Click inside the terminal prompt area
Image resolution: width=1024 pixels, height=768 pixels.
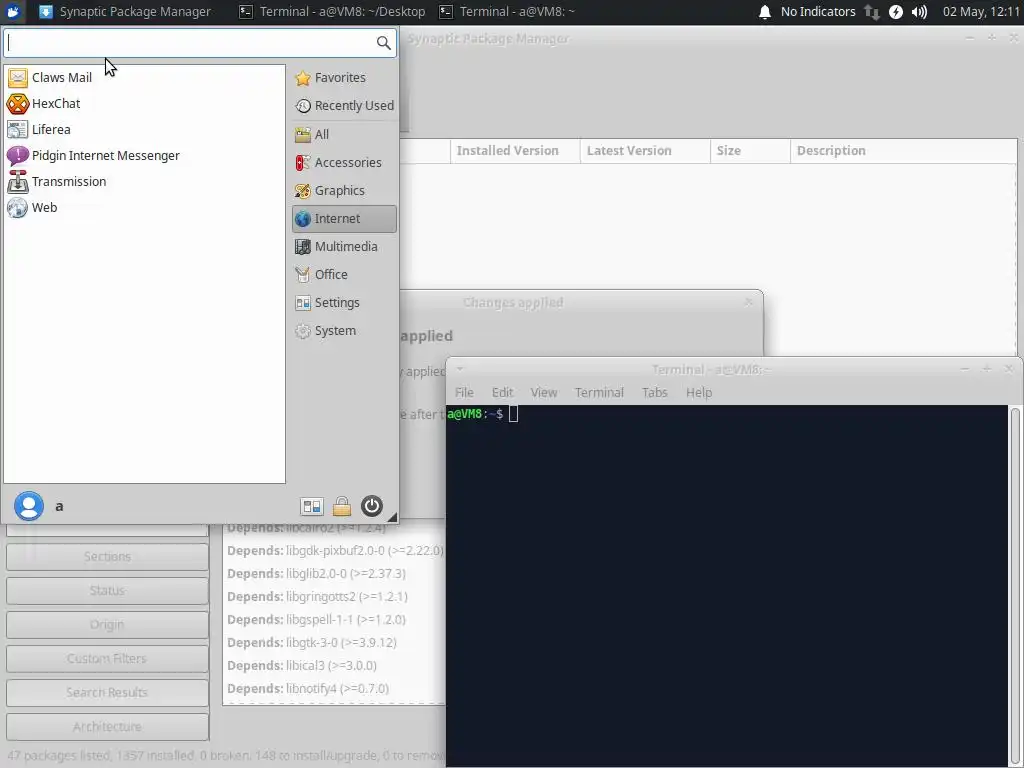coord(728,586)
